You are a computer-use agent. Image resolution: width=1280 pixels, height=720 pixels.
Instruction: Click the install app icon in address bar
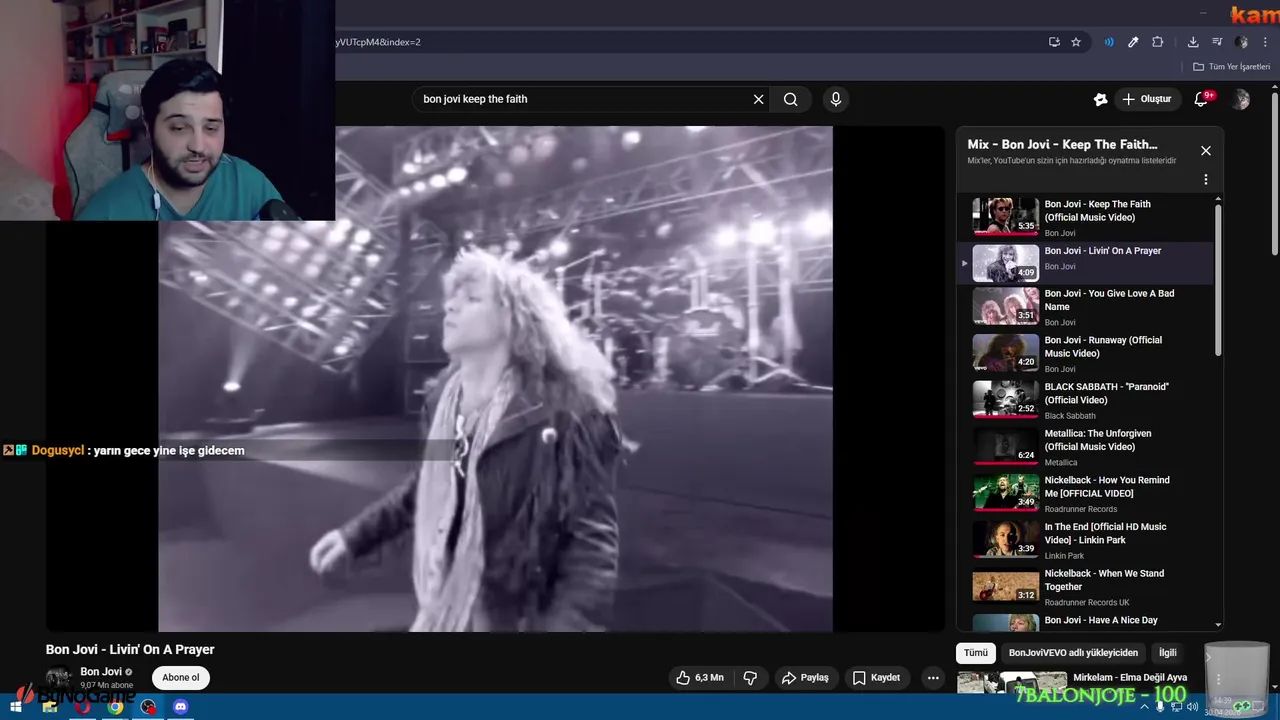click(1054, 42)
